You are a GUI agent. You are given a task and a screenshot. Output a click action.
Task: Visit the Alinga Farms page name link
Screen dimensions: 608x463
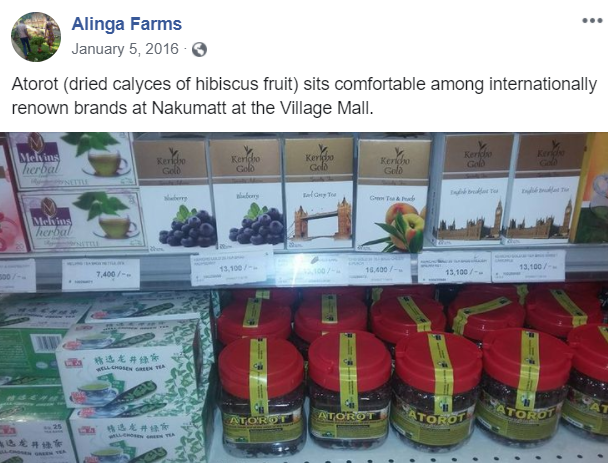click(126, 24)
